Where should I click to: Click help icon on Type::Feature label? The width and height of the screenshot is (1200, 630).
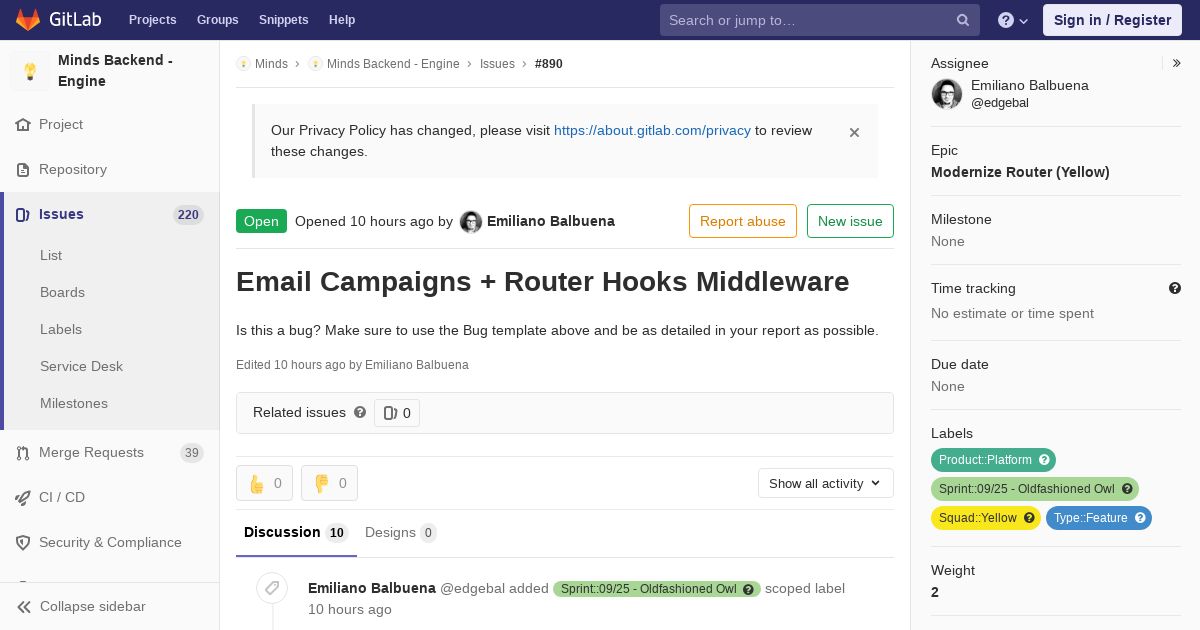[x=1140, y=518]
